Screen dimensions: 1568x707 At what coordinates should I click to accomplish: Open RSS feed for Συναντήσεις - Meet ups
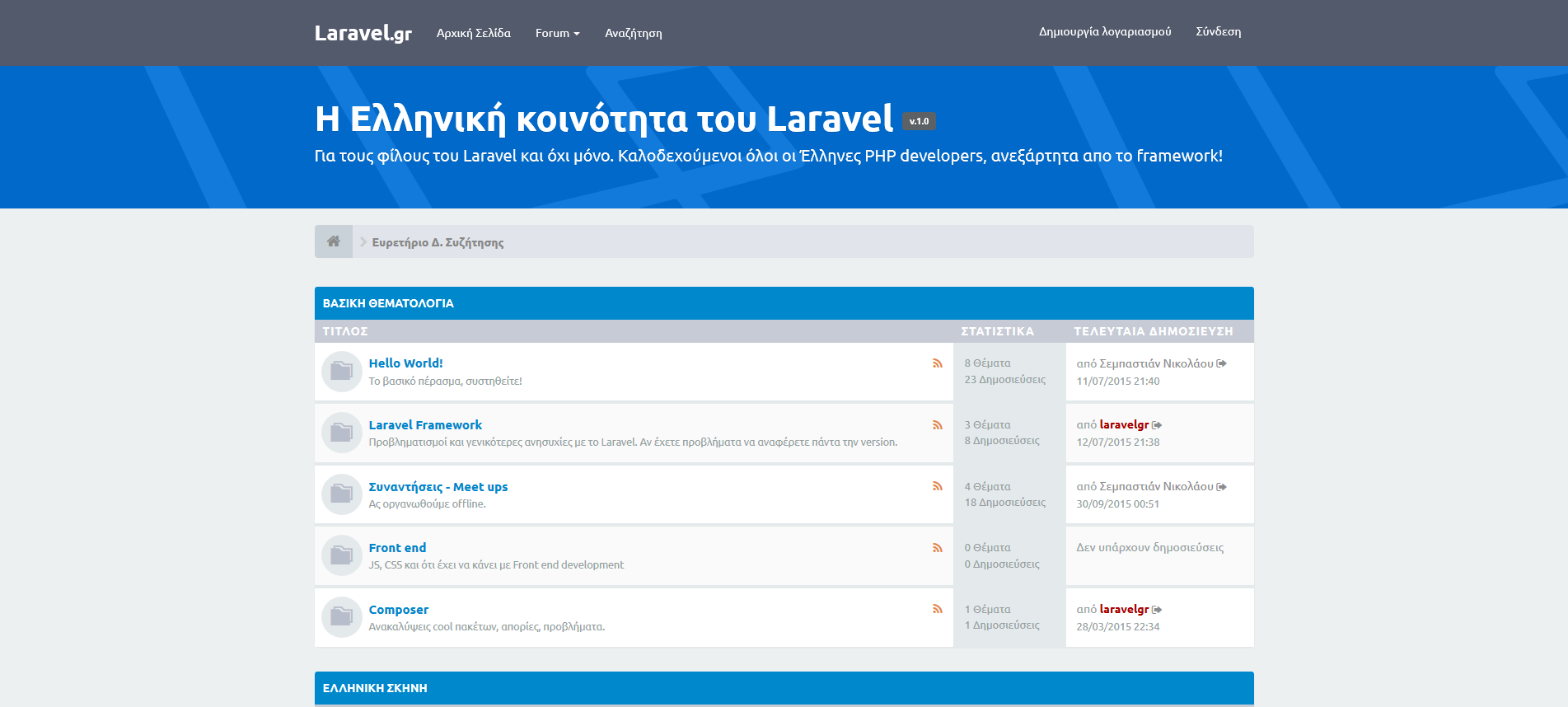[x=938, y=486]
